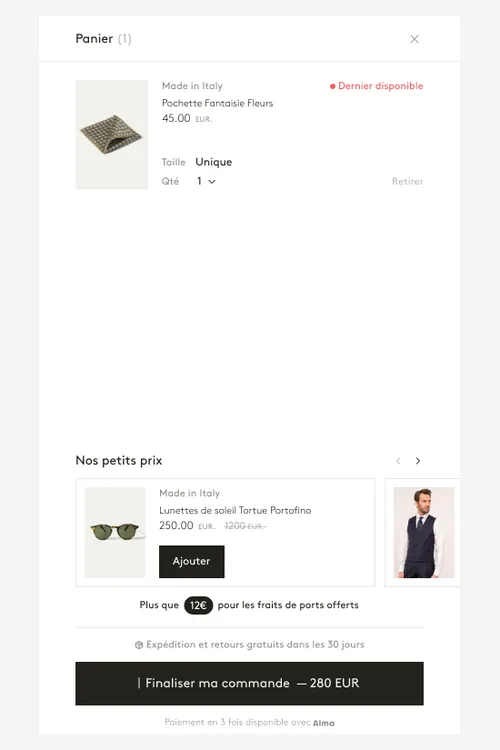The width and height of the screenshot is (500, 750).
Task: Open the sunglasses product thumbnail
Action: coord(115,532)
